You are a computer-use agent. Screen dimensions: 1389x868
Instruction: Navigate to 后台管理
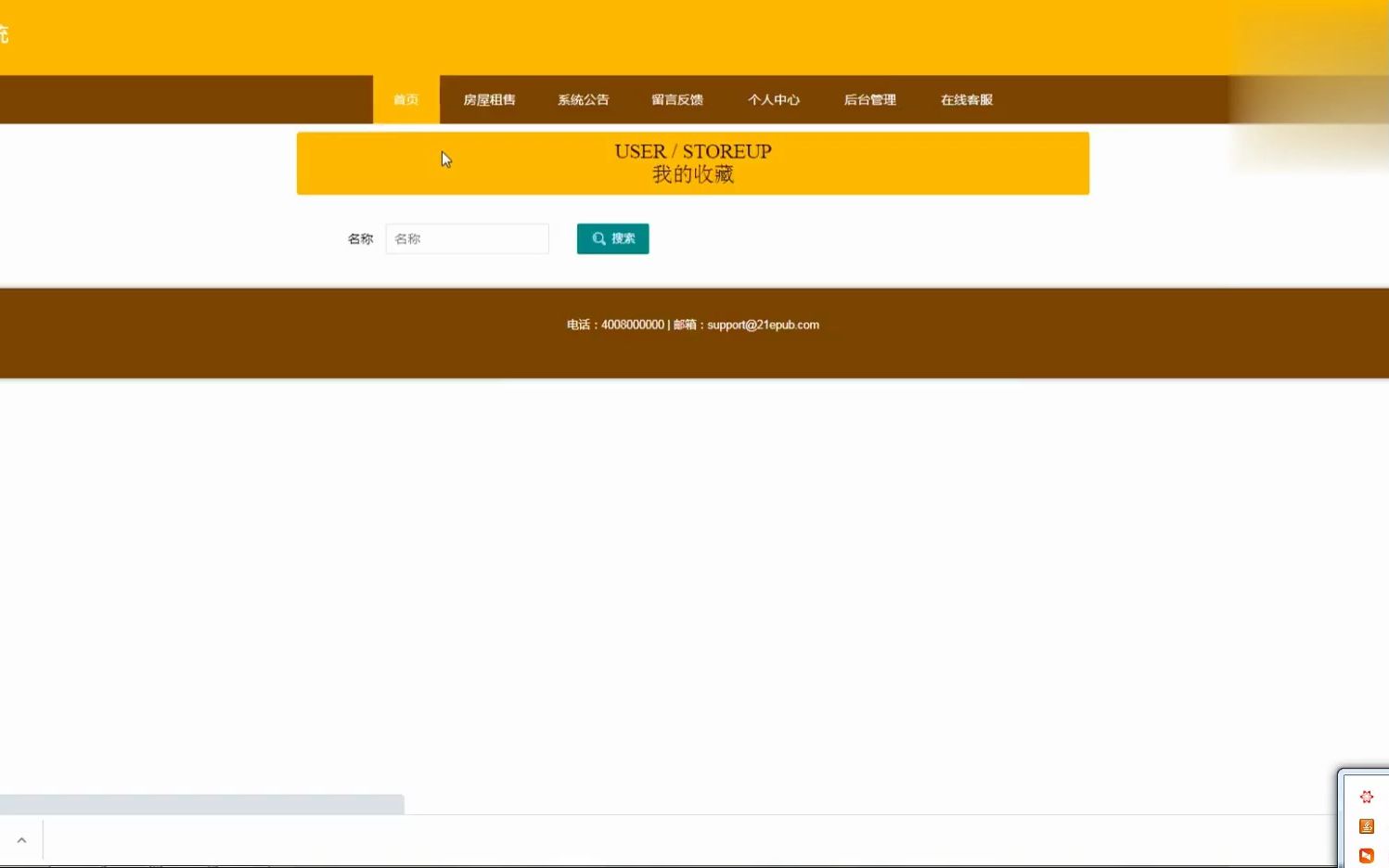(870, 99)
